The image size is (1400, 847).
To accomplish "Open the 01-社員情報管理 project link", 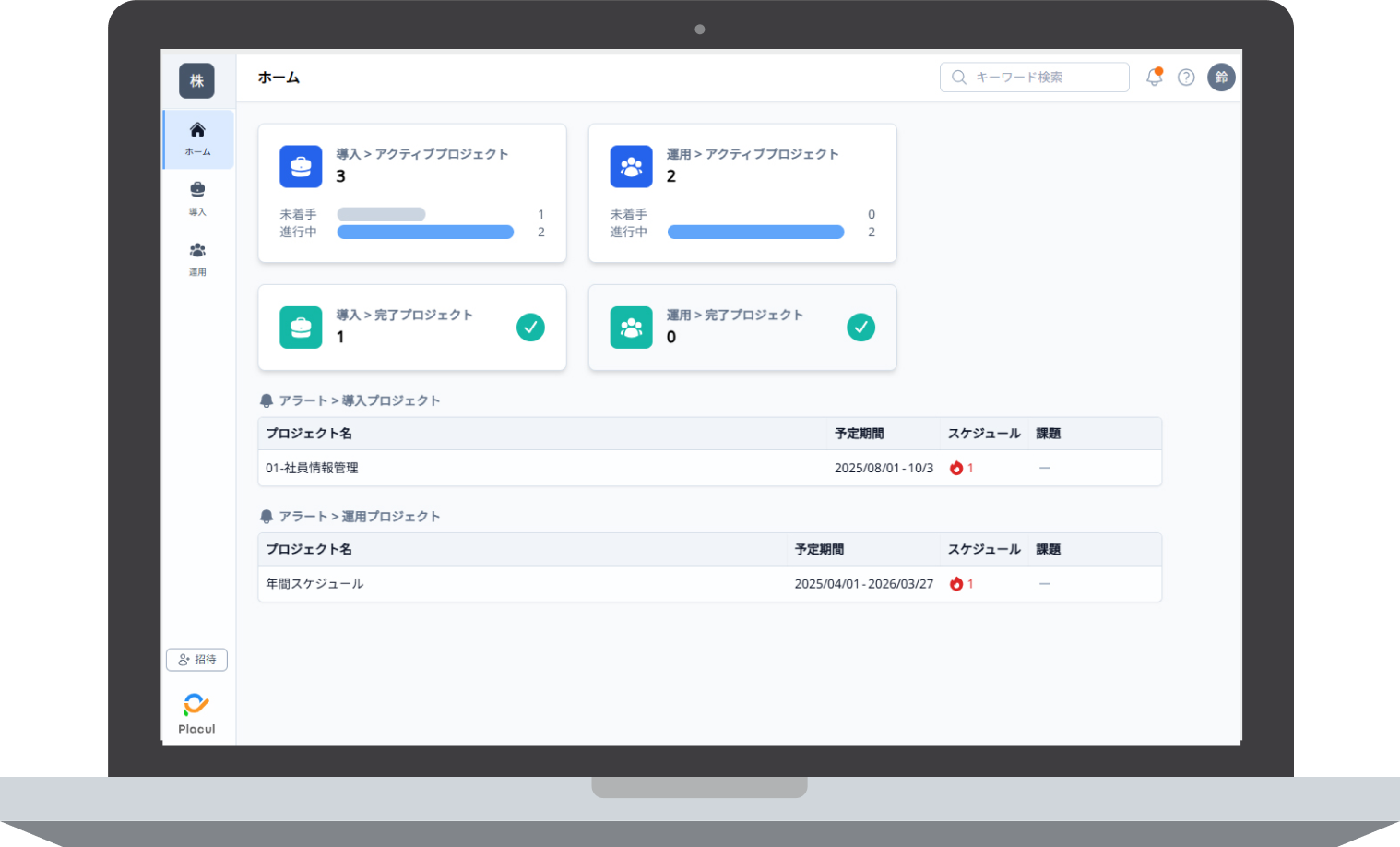I will pos(311,468).
